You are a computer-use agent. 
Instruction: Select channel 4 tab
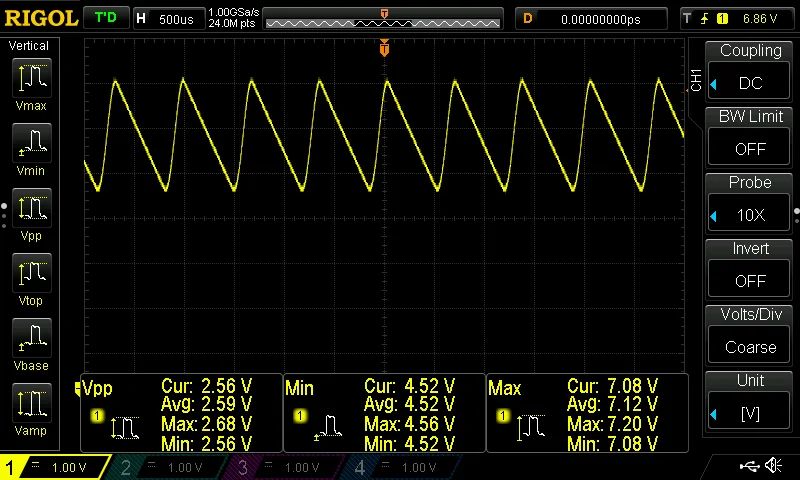point(401,467)
